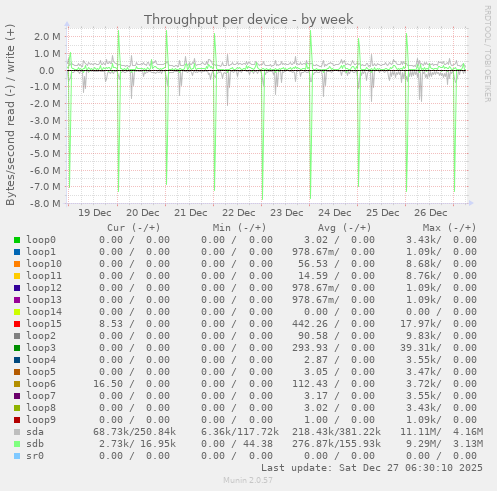Click the 'Munin 2.0.57' footer text
497x491 pixels.
tap(248, 480)
